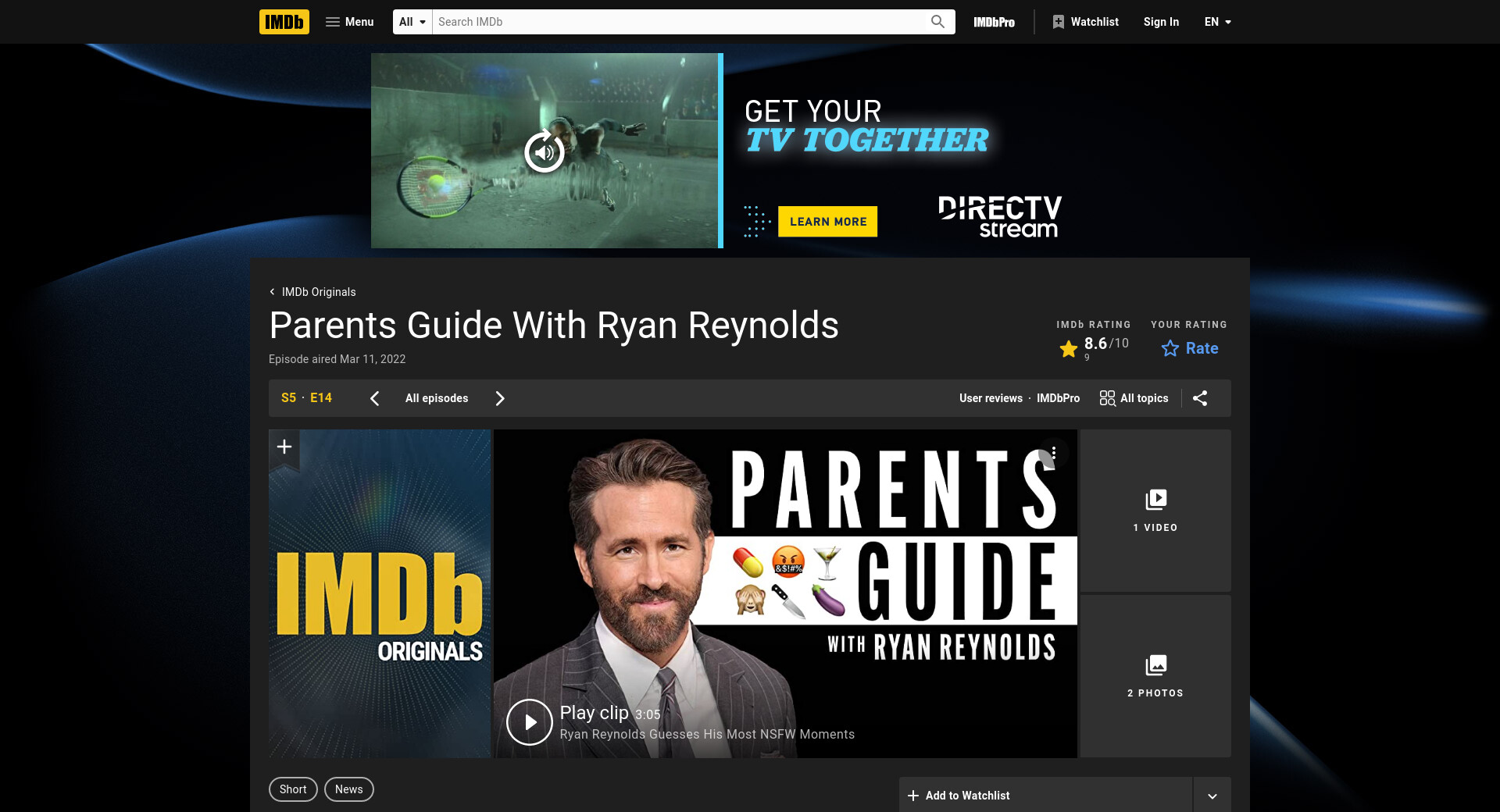Open the hamburger Menu

point(349,22)
